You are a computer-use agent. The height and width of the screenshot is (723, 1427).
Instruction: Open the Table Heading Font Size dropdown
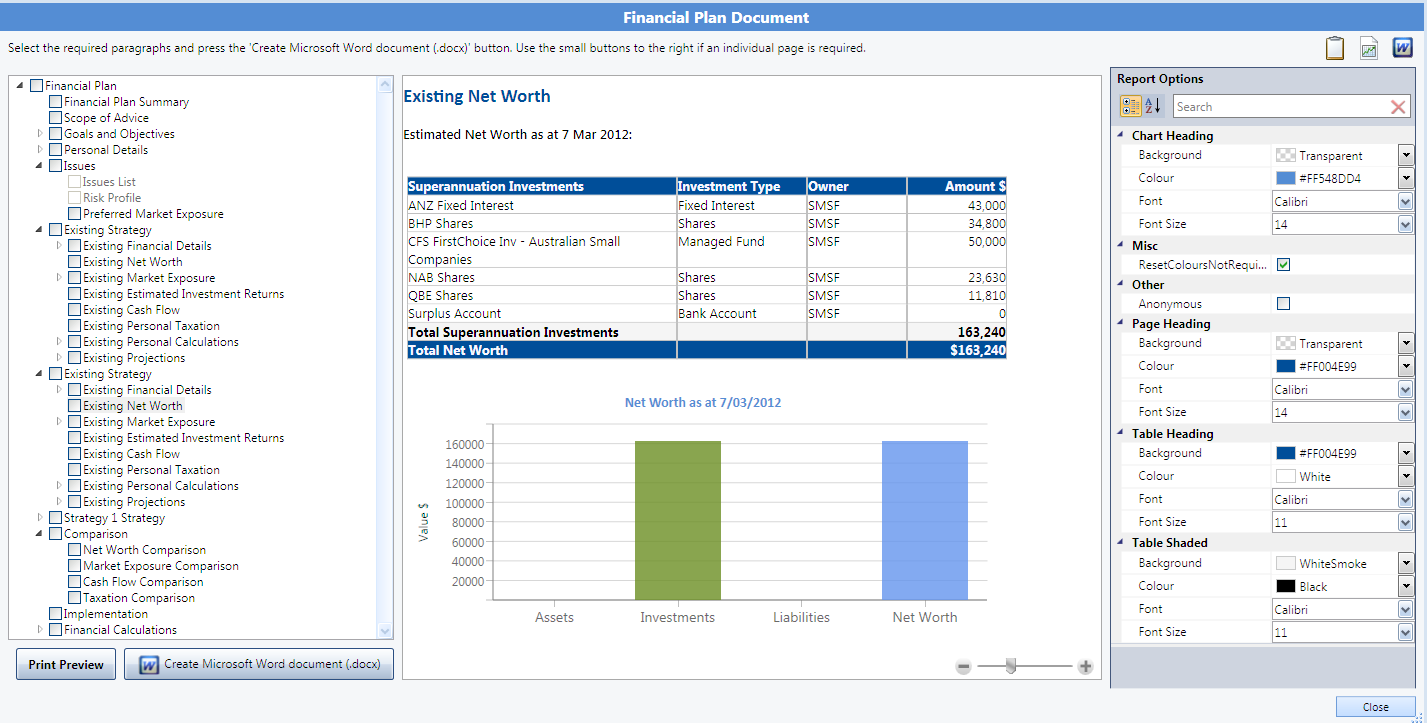[x=1406, y=522]
